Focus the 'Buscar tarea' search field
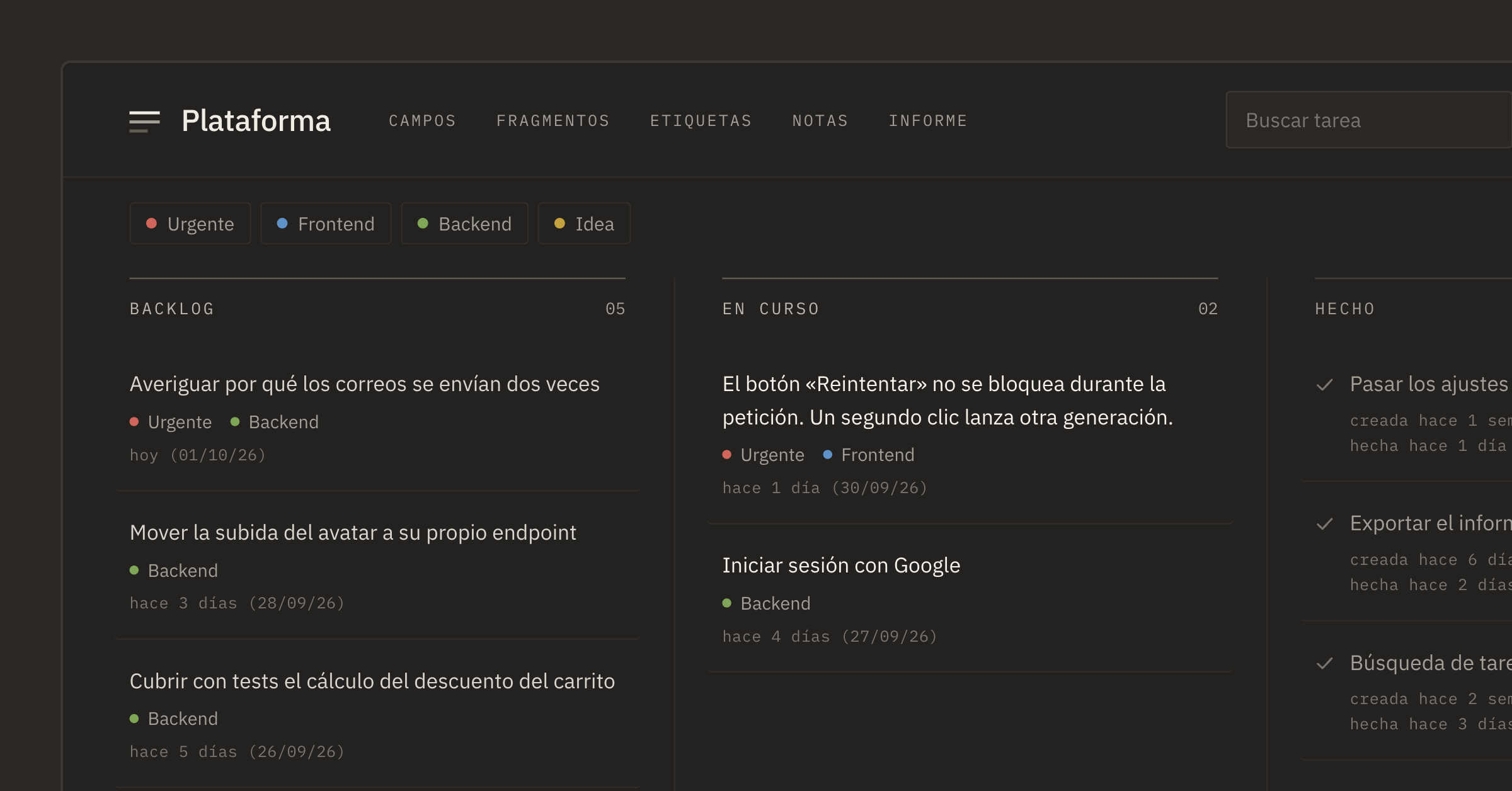The height and width of the screenshot is (791, 1512). point(1368,120)
